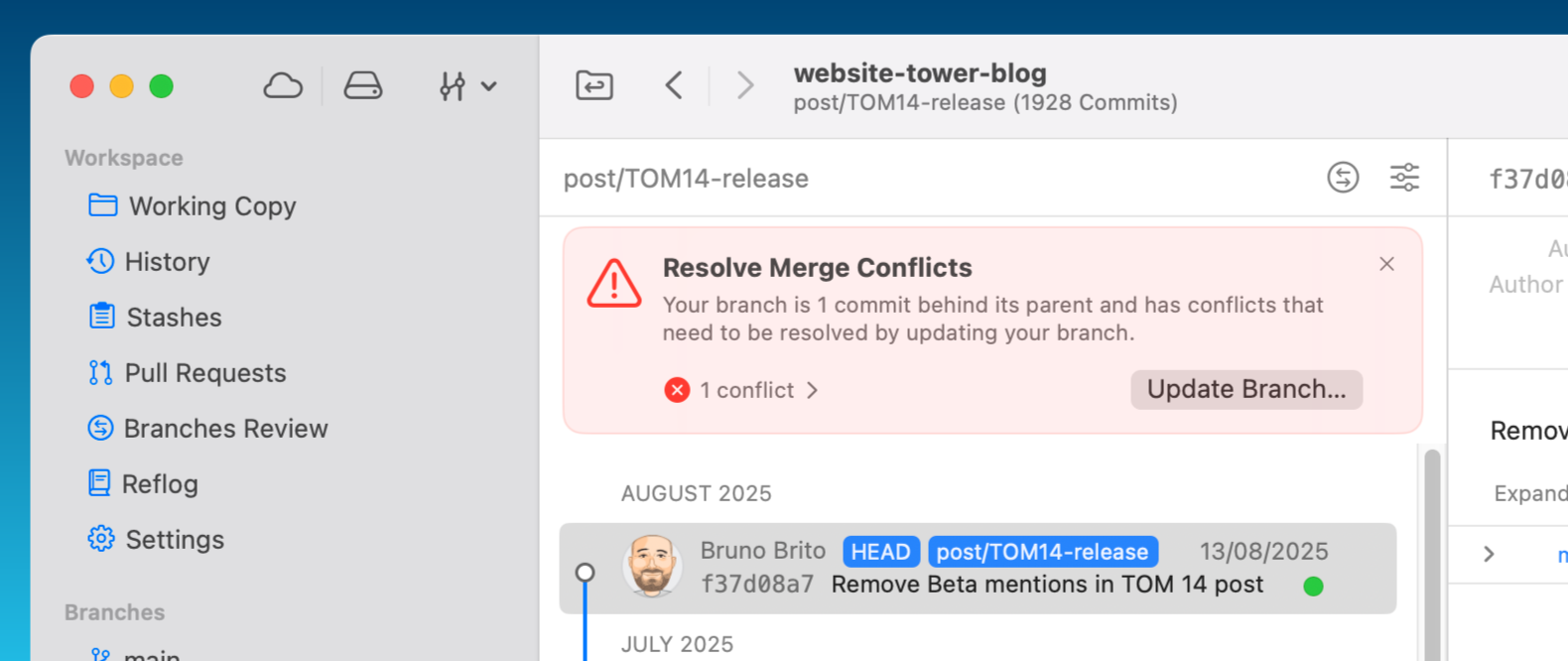Click the Update Branch button
The image size is (1568, 661).
pos(1245,389)
